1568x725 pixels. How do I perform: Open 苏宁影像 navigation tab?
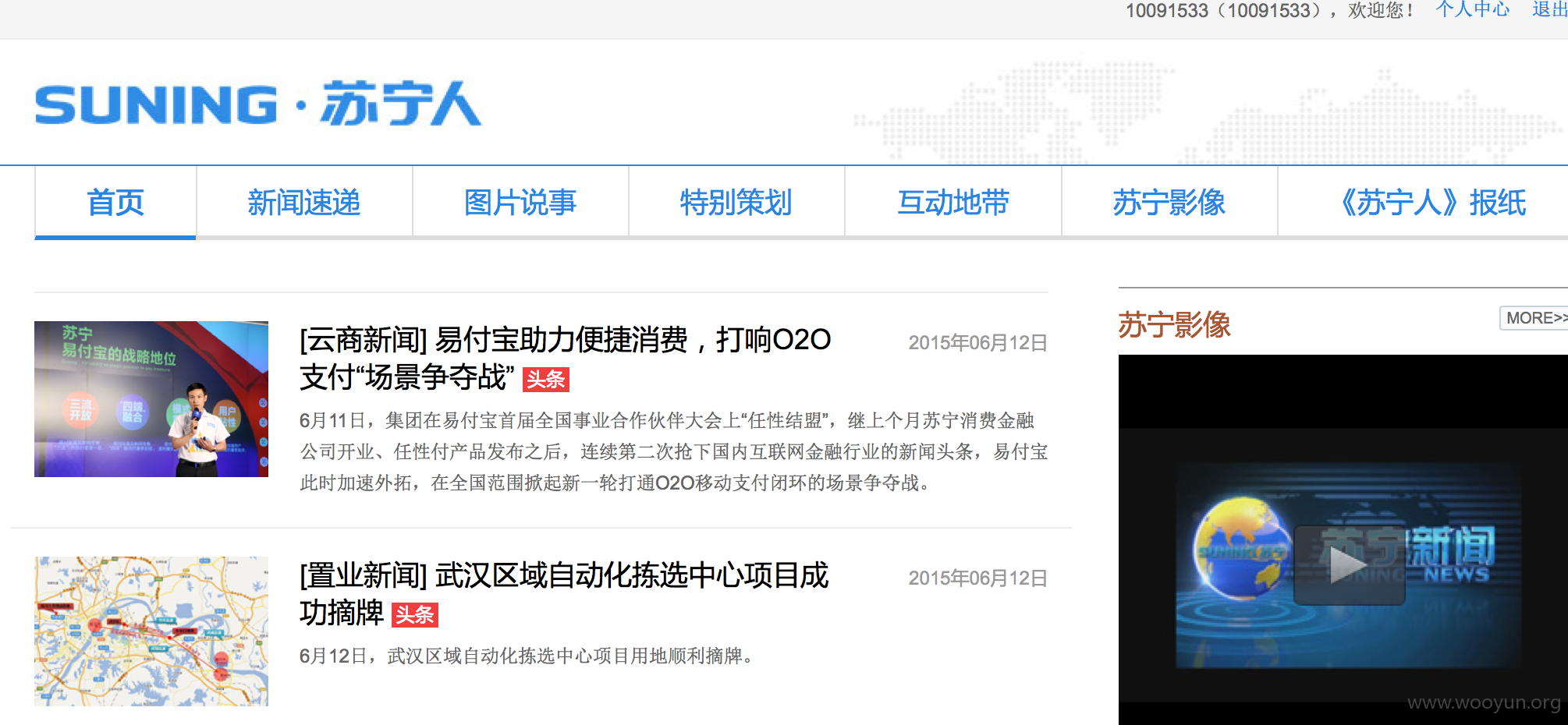(1169, 203)
